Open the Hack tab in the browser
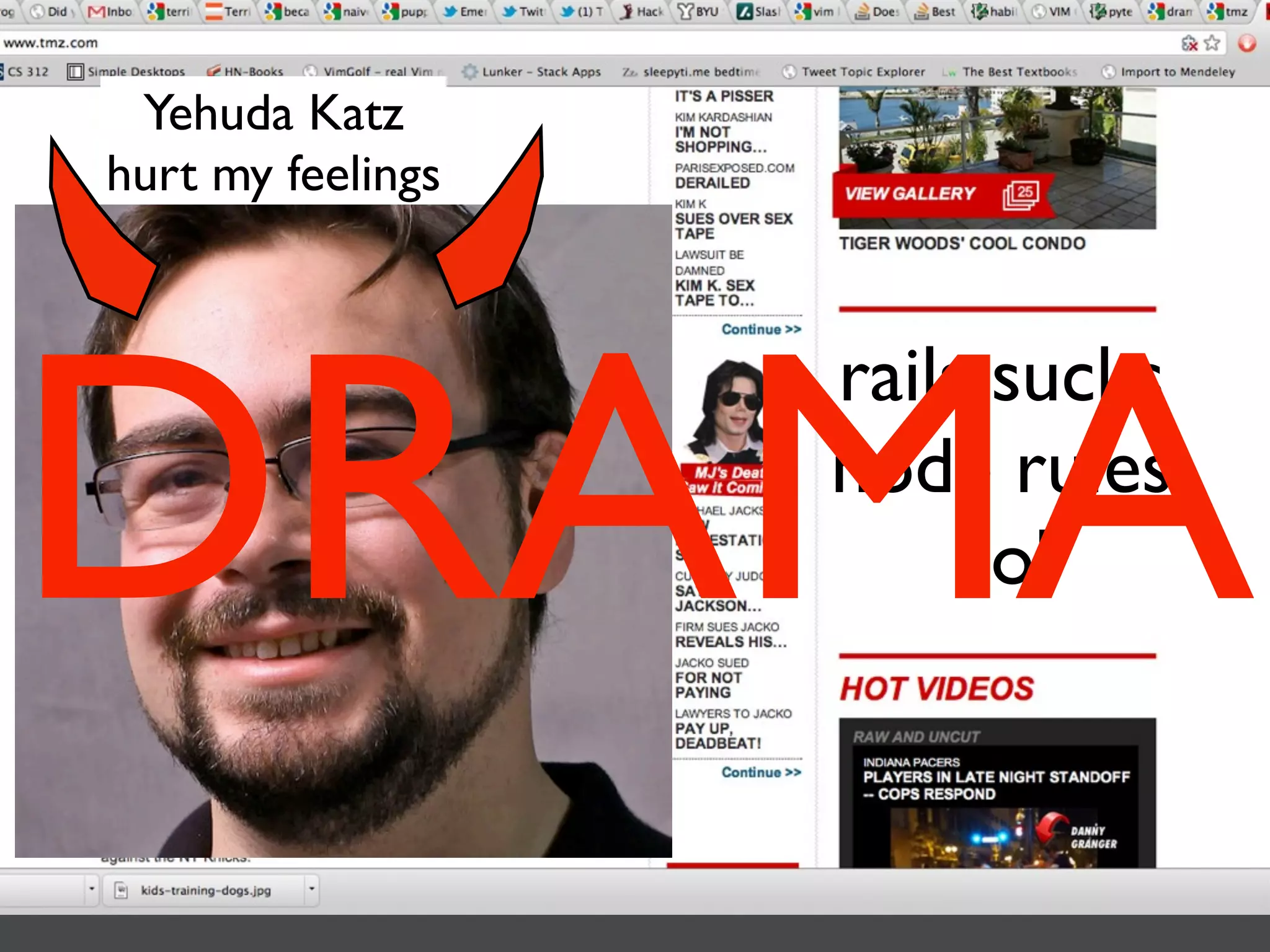 [x=642, y=12]
